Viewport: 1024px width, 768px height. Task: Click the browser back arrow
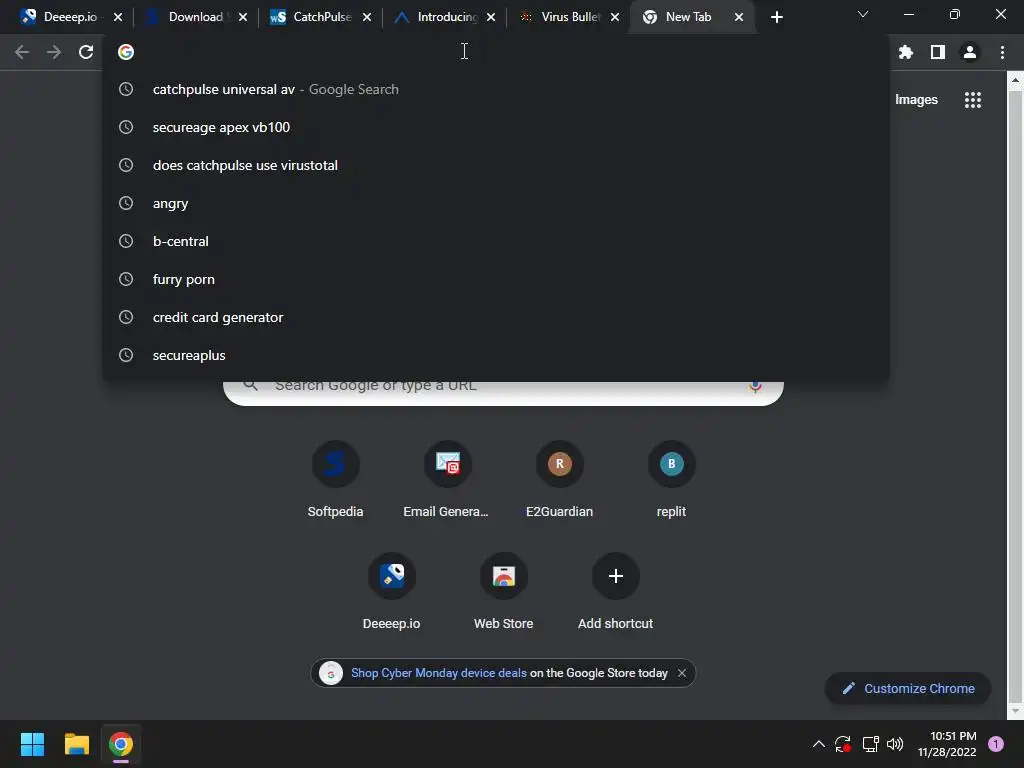point(22,52)
